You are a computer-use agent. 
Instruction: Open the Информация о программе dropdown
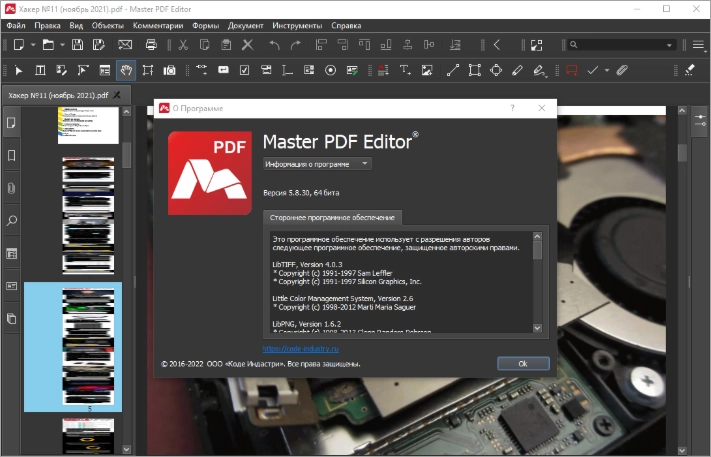317,164
